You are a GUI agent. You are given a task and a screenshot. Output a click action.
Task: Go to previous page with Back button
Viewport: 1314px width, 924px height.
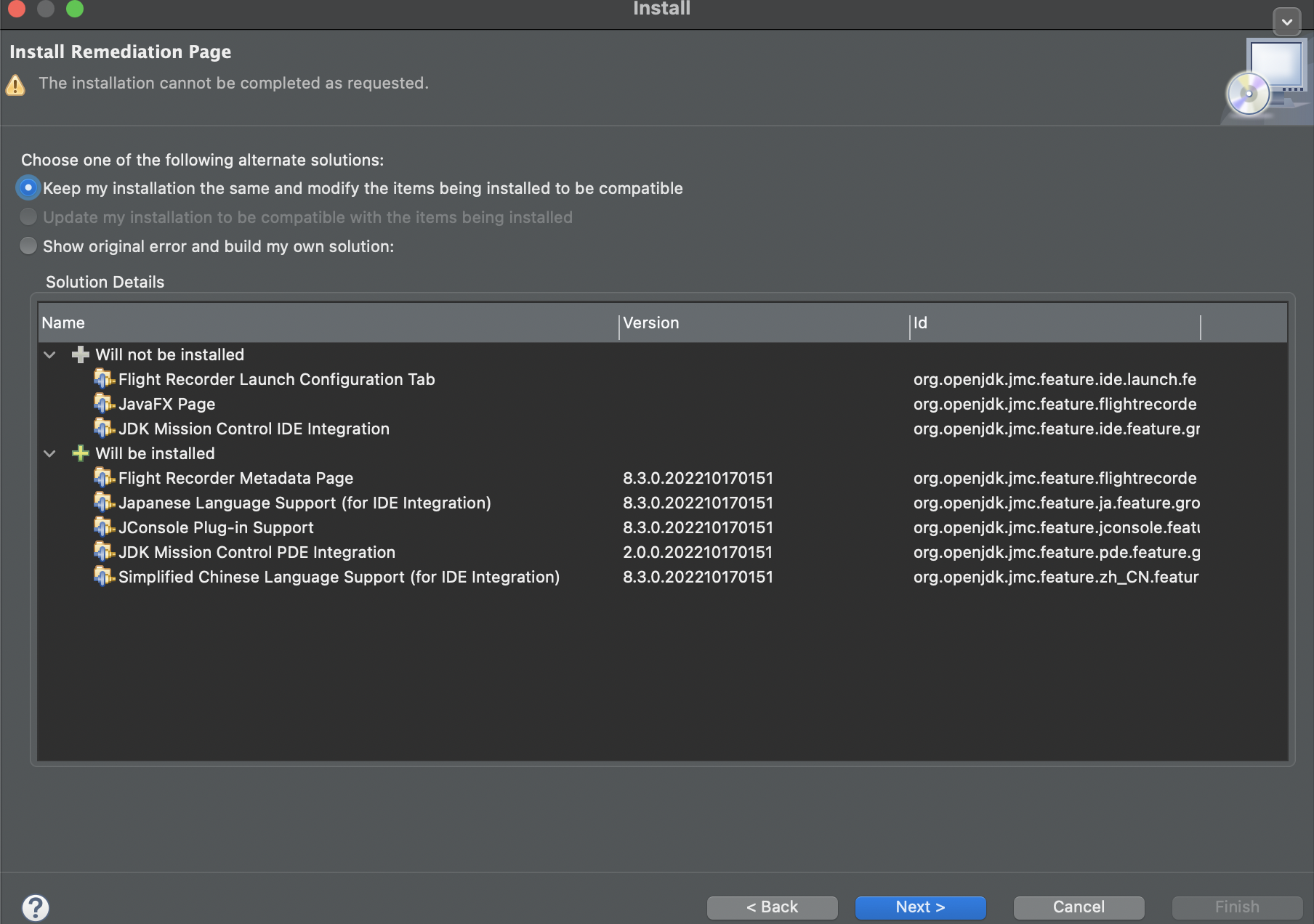(x=772, y=907)
